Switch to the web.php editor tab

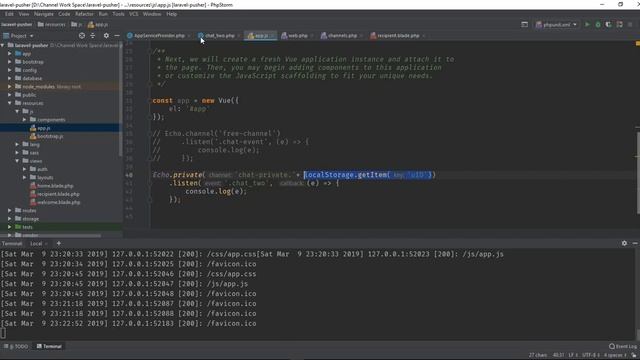point(298,36)
